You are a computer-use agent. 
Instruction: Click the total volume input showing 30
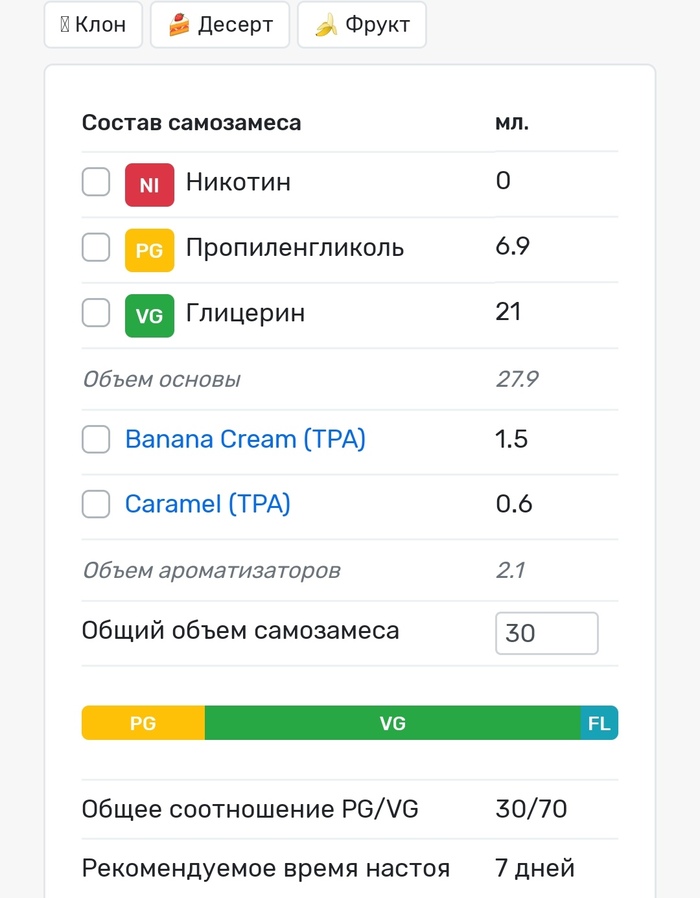[546, 633]
